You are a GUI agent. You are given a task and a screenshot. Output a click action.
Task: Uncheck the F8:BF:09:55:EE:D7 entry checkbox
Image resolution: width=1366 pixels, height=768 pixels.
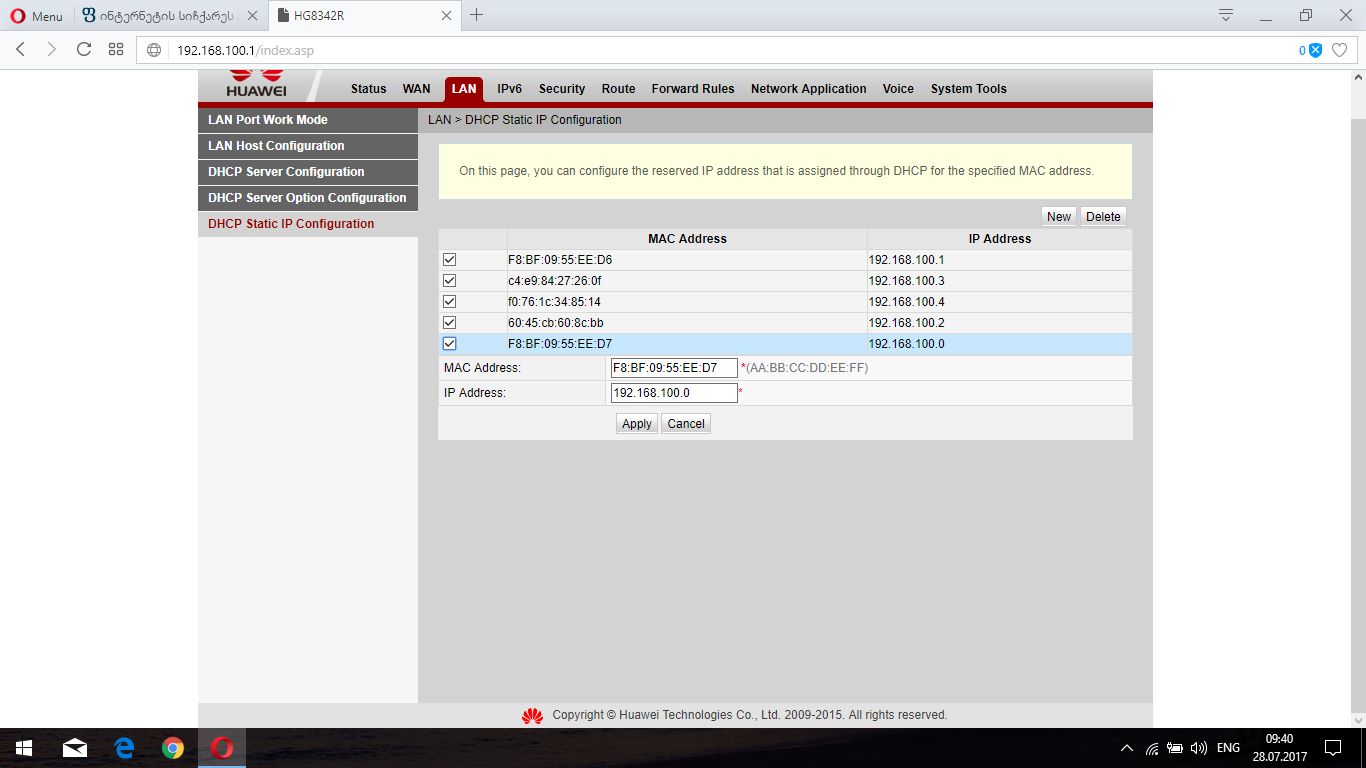click(450, 344)
